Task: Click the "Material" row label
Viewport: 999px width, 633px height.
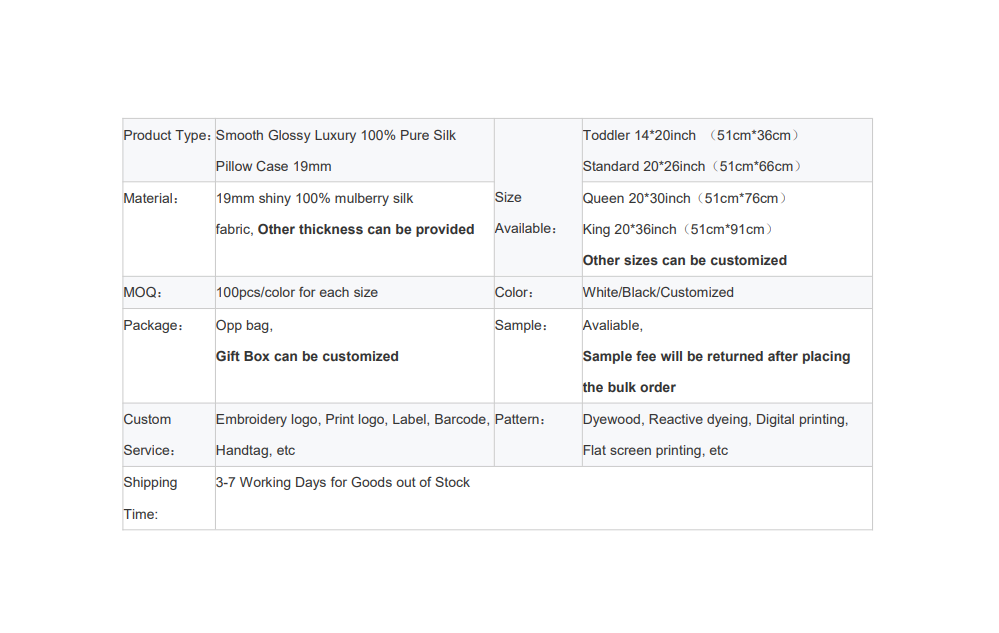Action: tap(151, 199)
